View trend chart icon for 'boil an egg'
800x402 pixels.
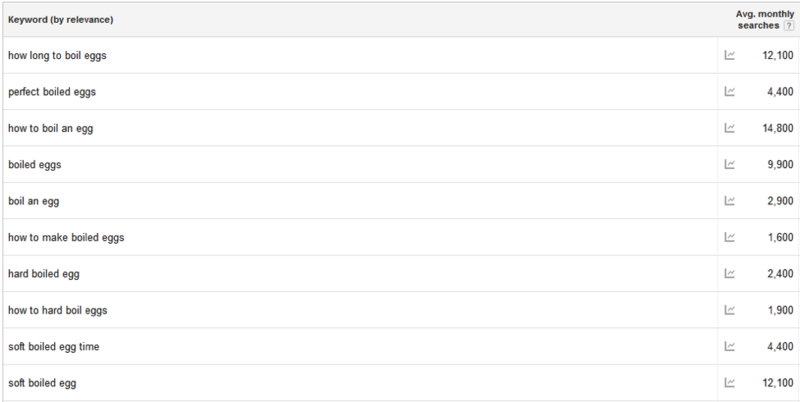click(730, 200)
